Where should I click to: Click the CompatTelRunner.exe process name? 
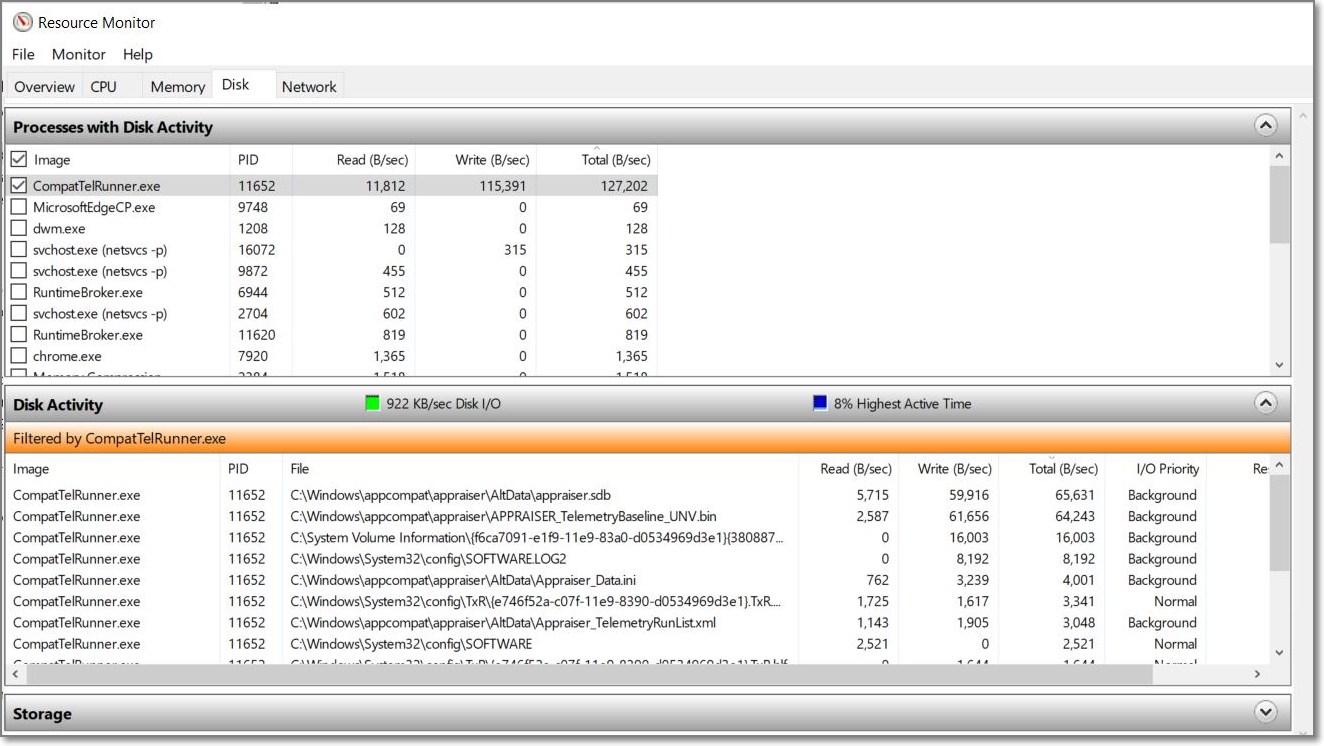(x=96, y=186)
